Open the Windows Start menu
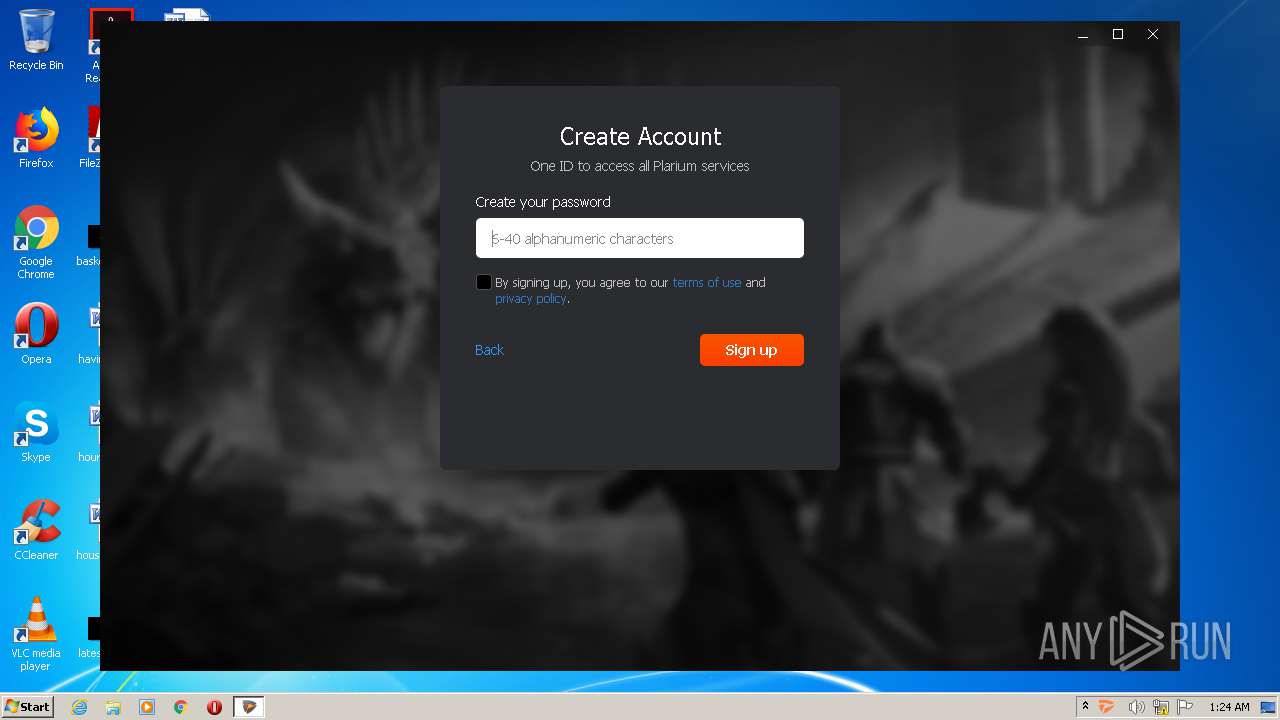The height and width of the screenshot is (720, 1280). [27, 706]
